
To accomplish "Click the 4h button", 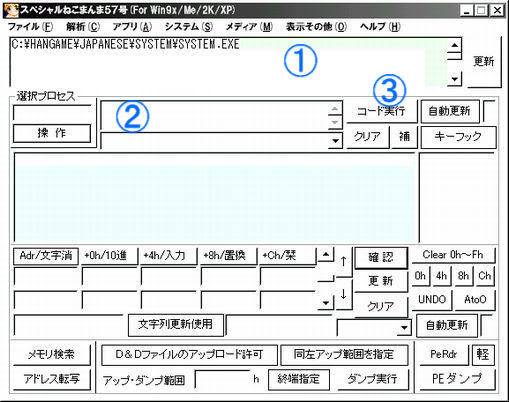I will tap(442, 276).
